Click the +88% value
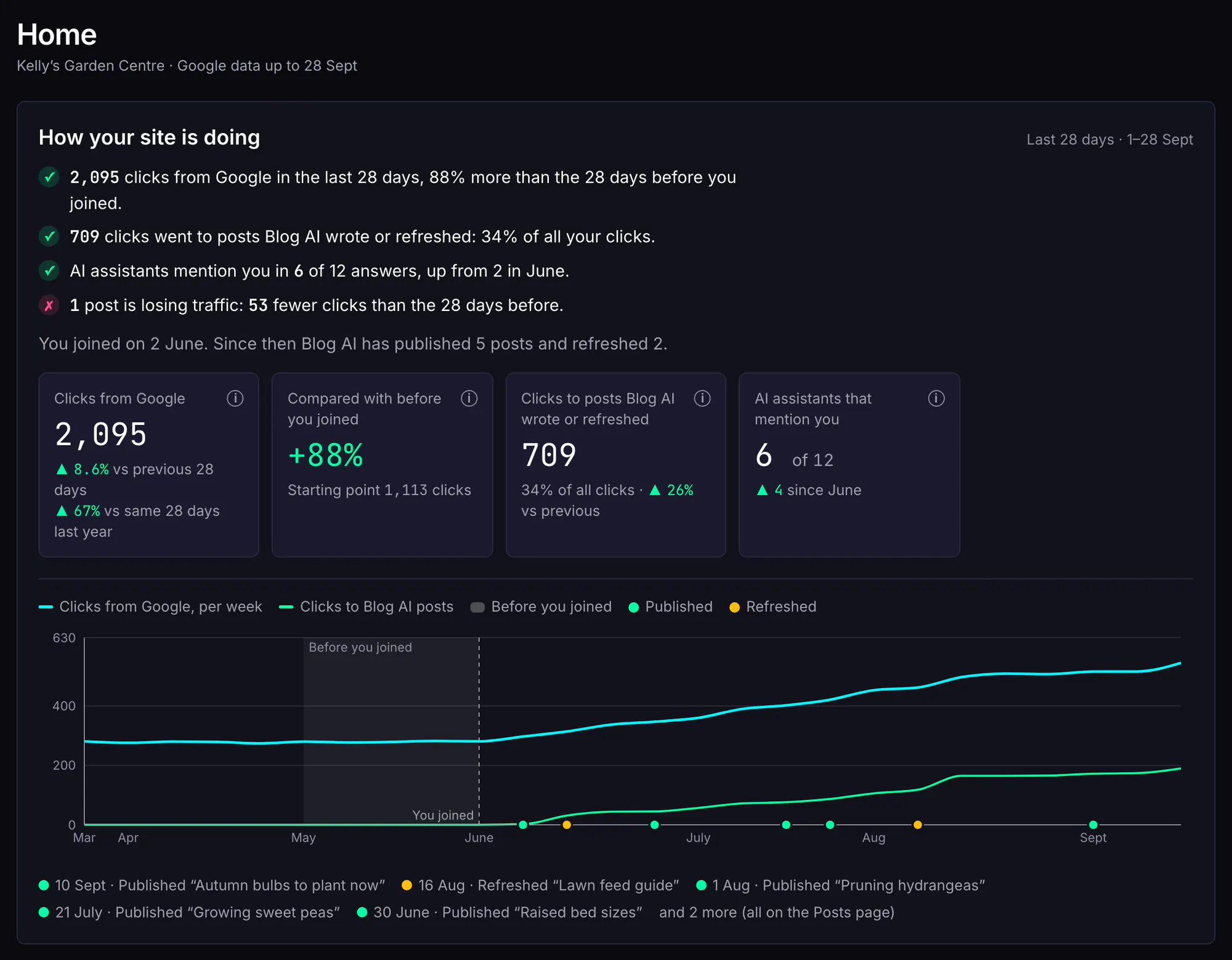1232x960 pixels. 325,456
